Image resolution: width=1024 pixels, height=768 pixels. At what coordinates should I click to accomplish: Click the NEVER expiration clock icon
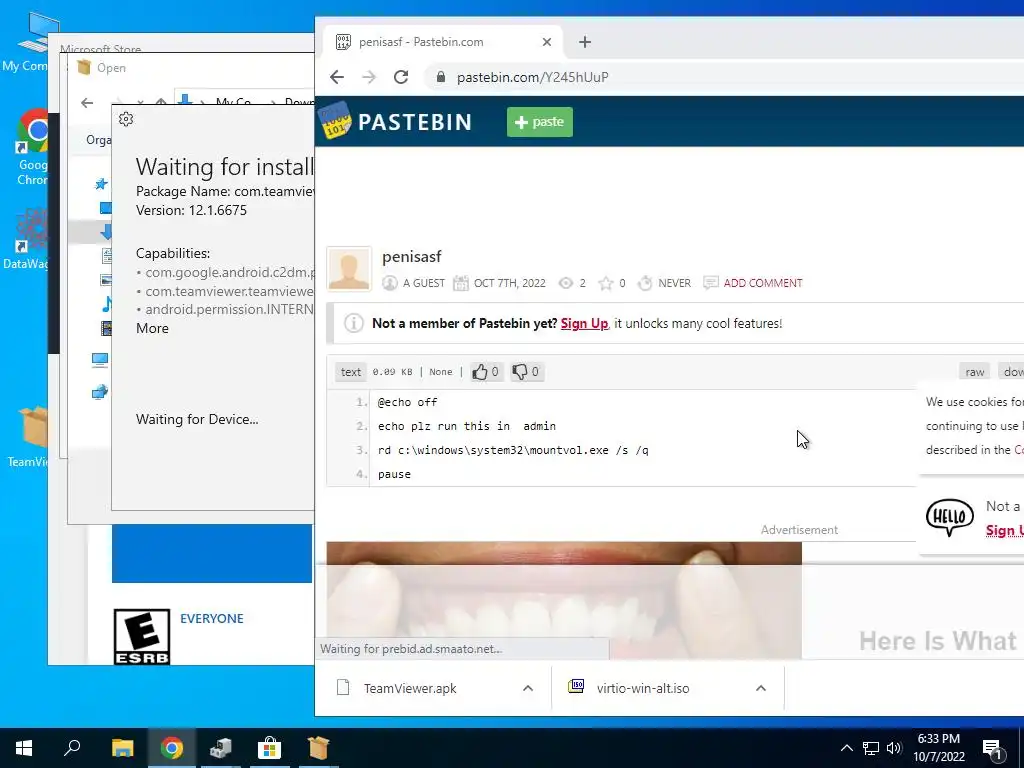click(x=645, y=283)
